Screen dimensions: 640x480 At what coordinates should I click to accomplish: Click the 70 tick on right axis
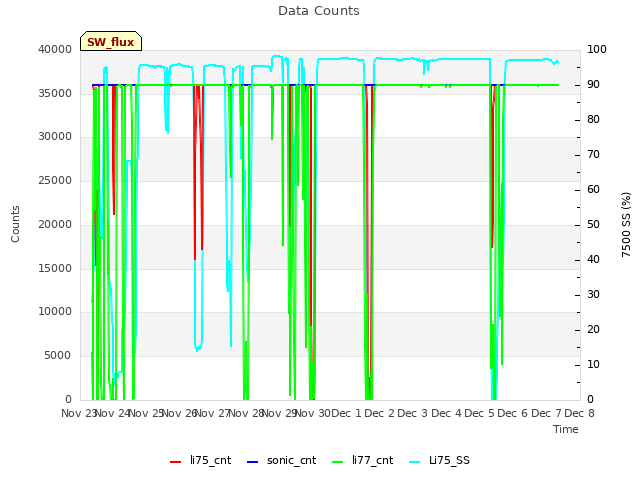click(593, 155)
